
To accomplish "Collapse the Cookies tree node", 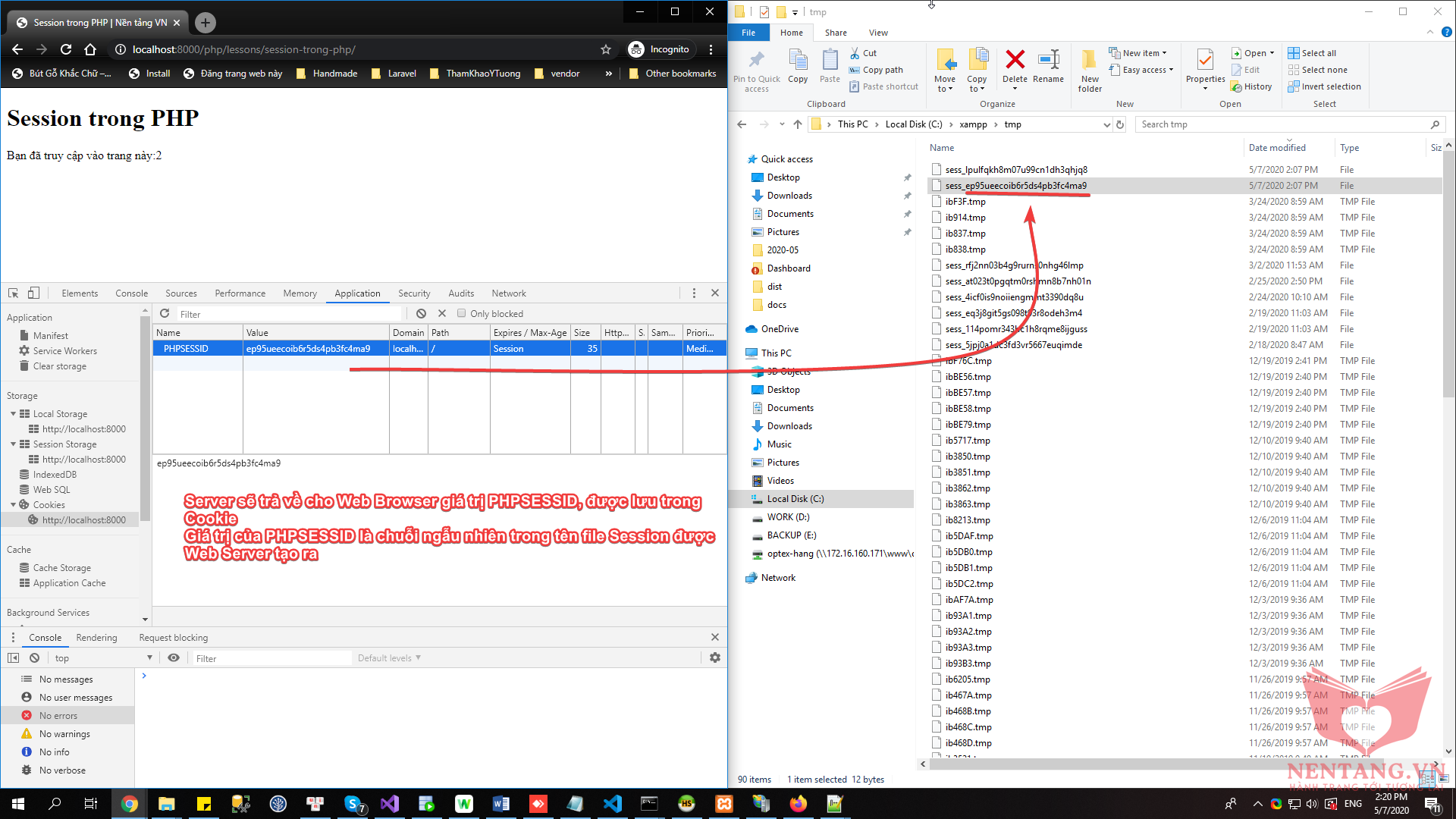I will click(14, 505).
